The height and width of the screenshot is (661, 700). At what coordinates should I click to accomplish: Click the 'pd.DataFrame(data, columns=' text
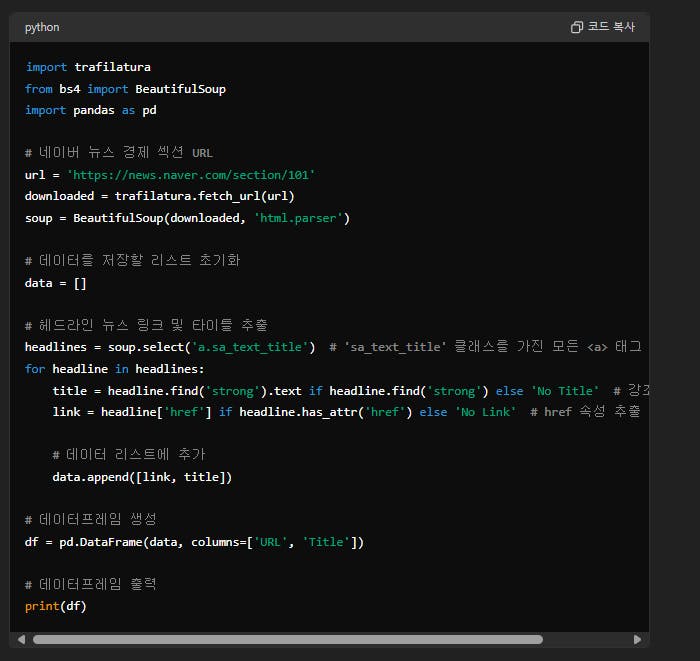coord(153,542)
